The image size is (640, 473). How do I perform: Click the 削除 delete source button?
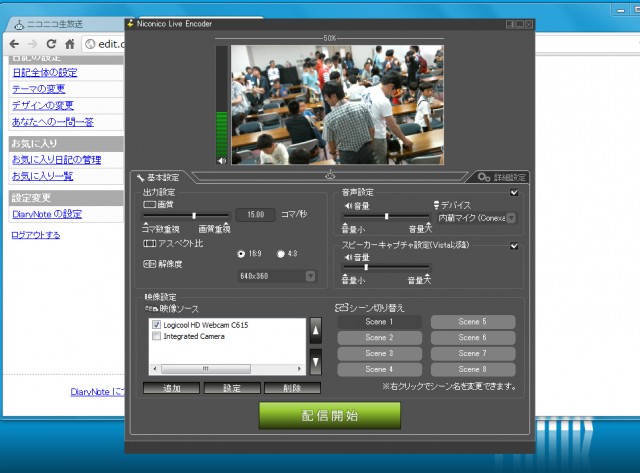pos(292,388)
